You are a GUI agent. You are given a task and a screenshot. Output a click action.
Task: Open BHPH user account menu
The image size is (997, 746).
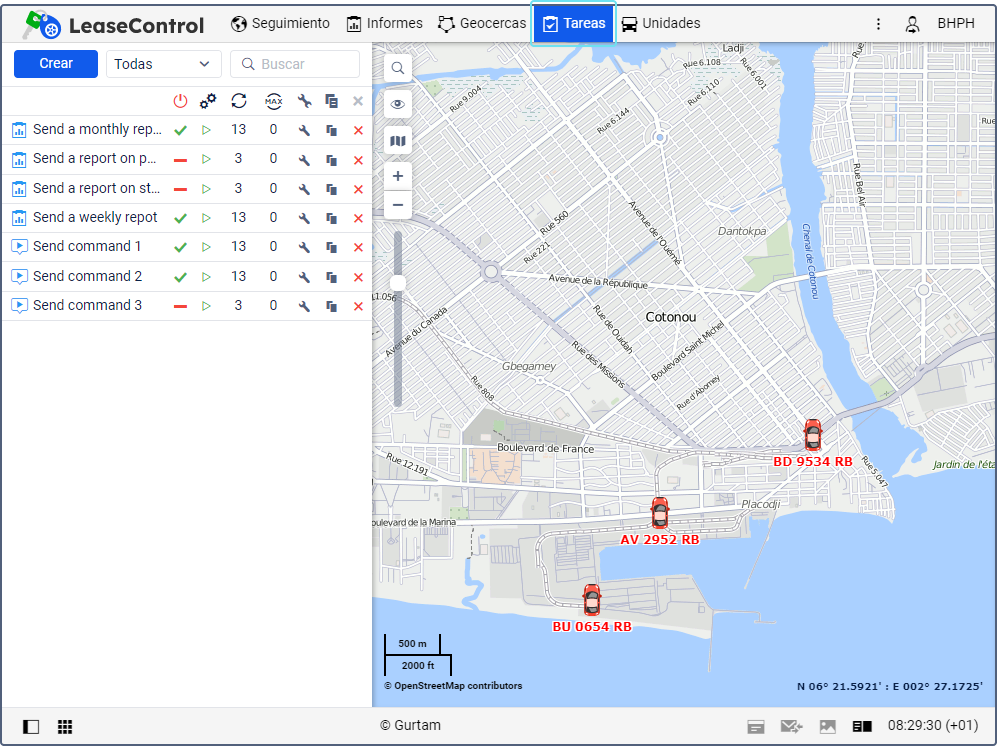pyautogui.click(x=941, y=24)
